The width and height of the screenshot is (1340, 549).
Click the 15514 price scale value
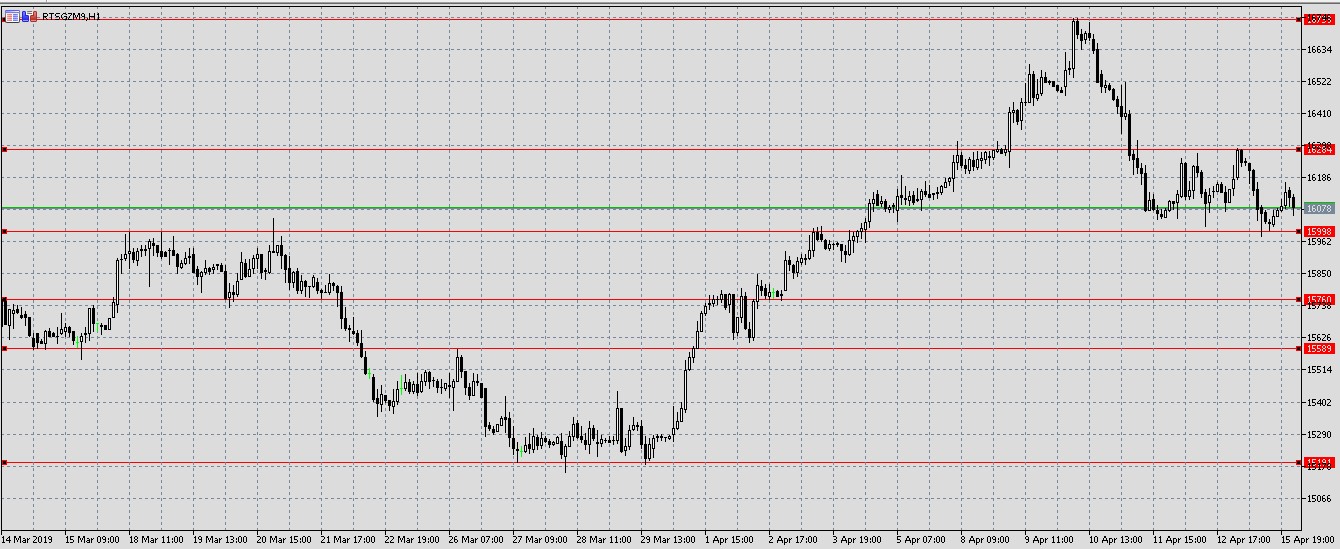tap(1319, 370)
